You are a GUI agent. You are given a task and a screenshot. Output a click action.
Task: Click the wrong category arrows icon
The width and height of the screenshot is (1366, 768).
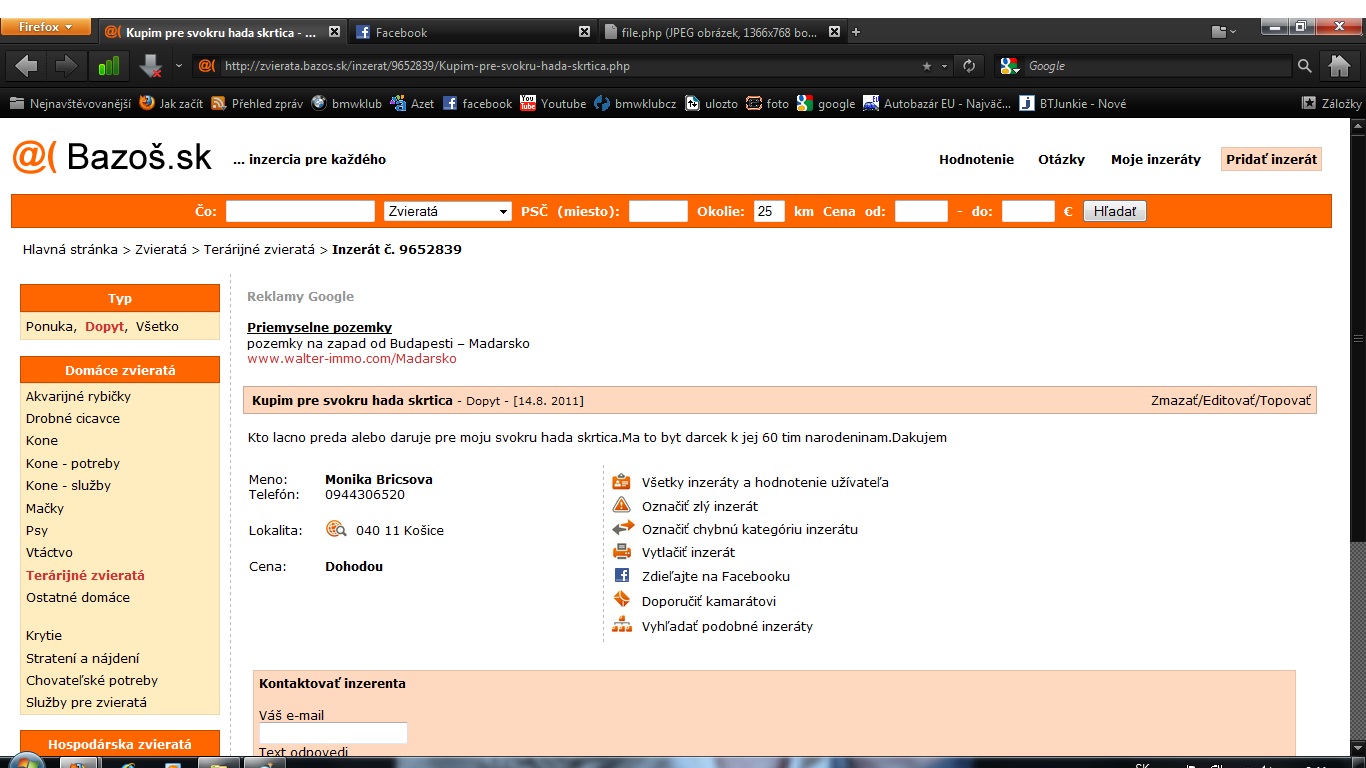coord(622,528)
